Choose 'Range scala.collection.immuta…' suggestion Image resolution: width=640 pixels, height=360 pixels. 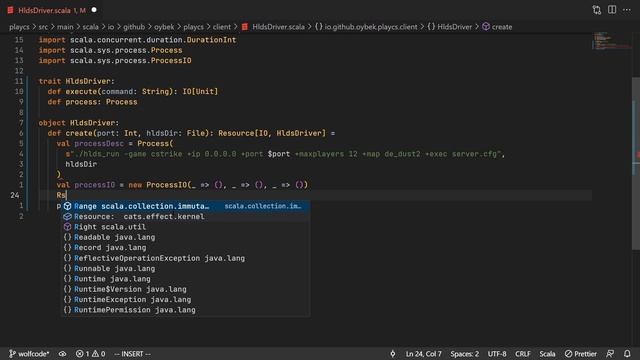186,206
